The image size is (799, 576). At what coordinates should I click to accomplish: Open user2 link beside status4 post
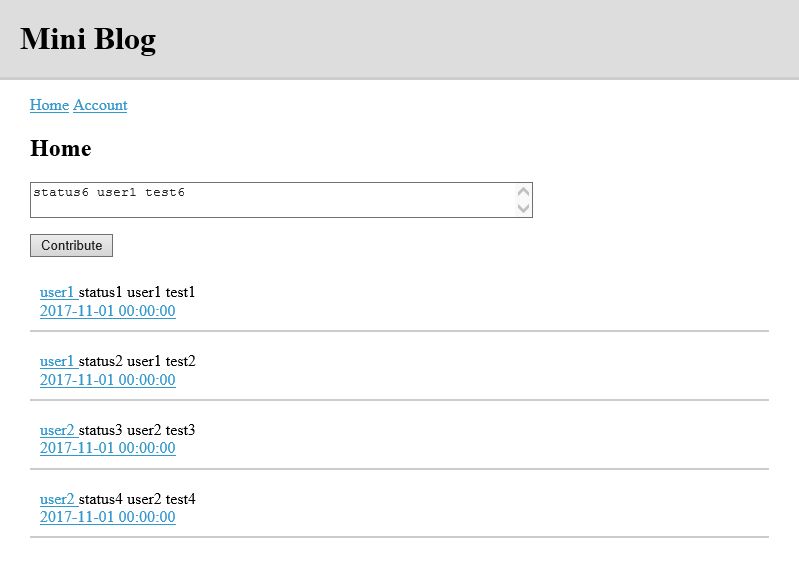(58, 499)
